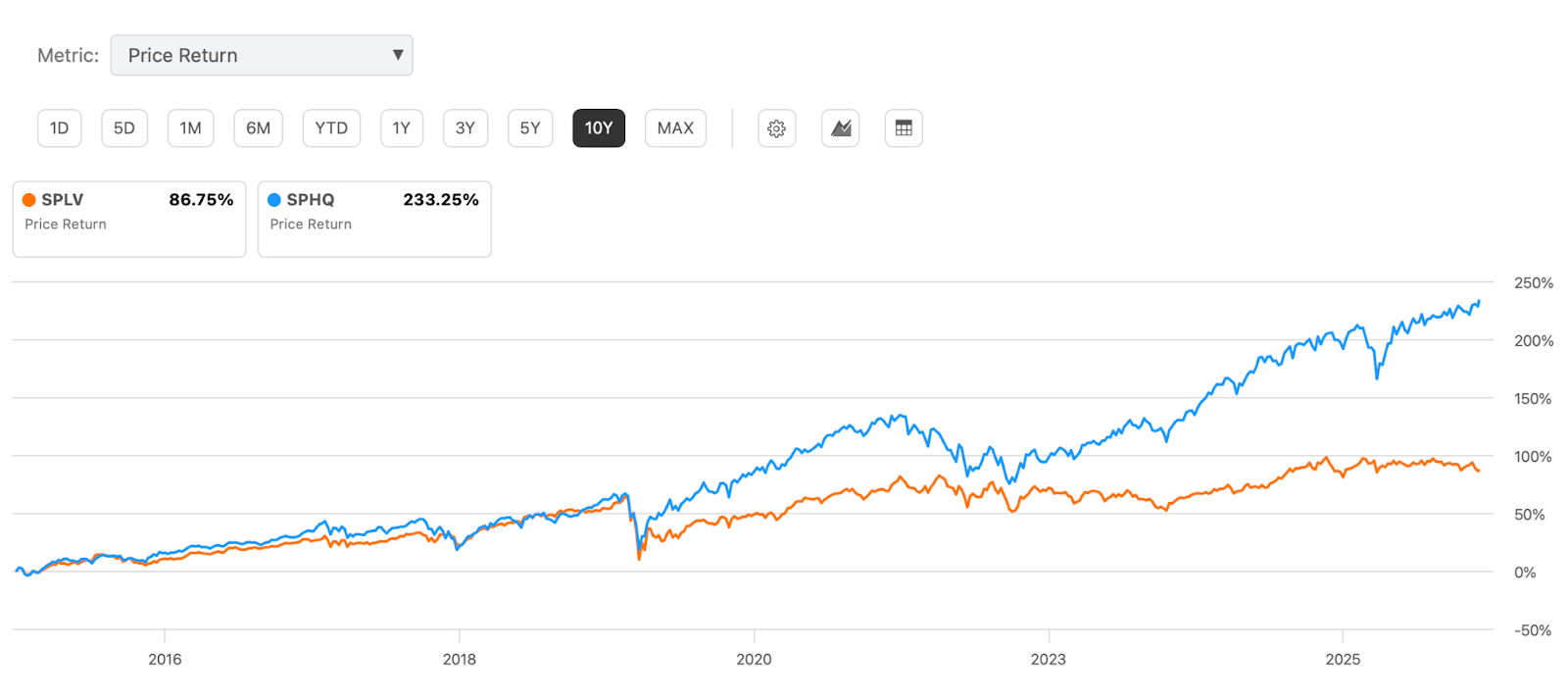Select the 5D time range
The image size is (1568, 698).
coord(124,128)
